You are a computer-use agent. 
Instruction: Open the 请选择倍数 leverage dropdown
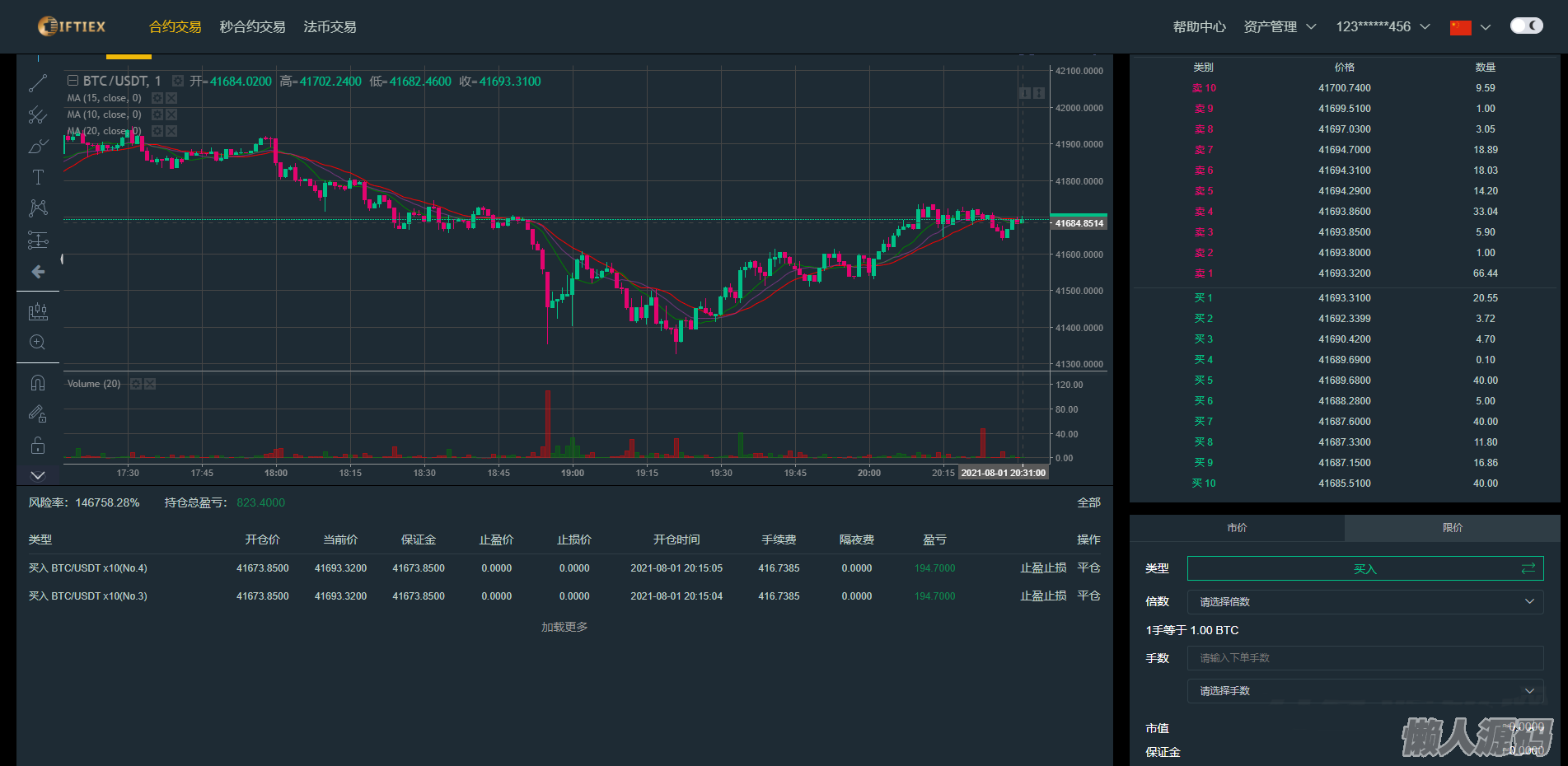click(1364, 601)
